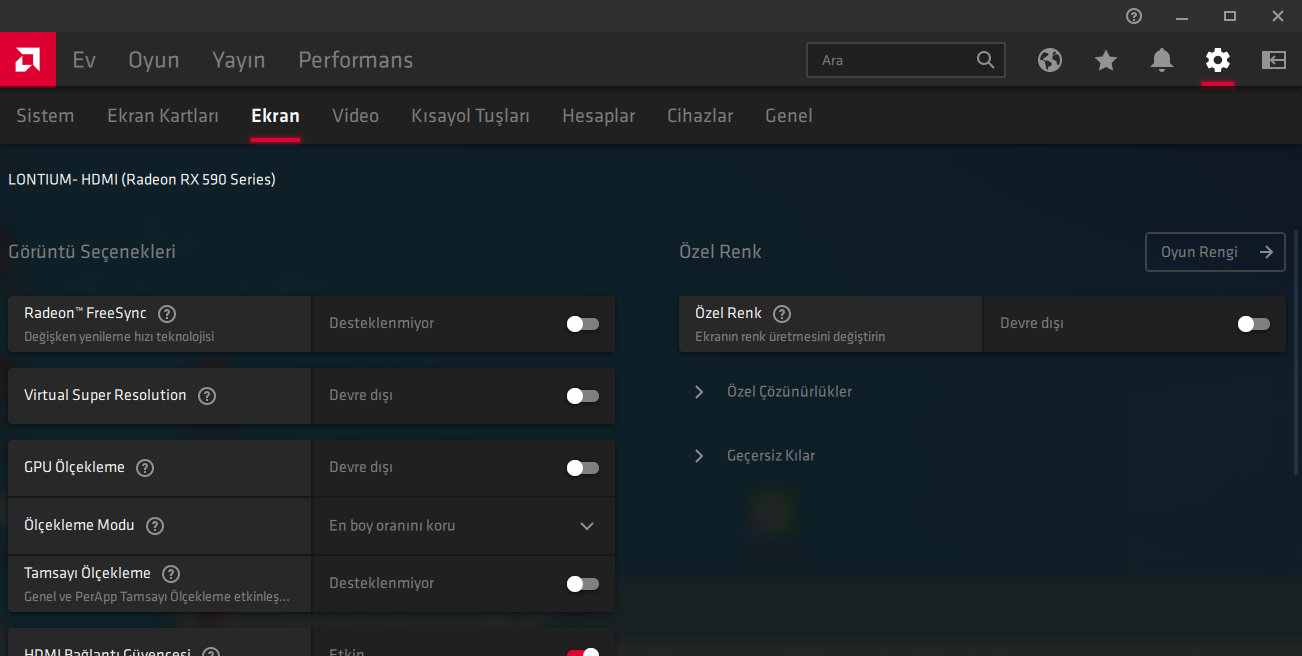Toggle Radeon FreeSync switch
Image resolution: width=1302 pixels, height=656 pixels.
582,324
